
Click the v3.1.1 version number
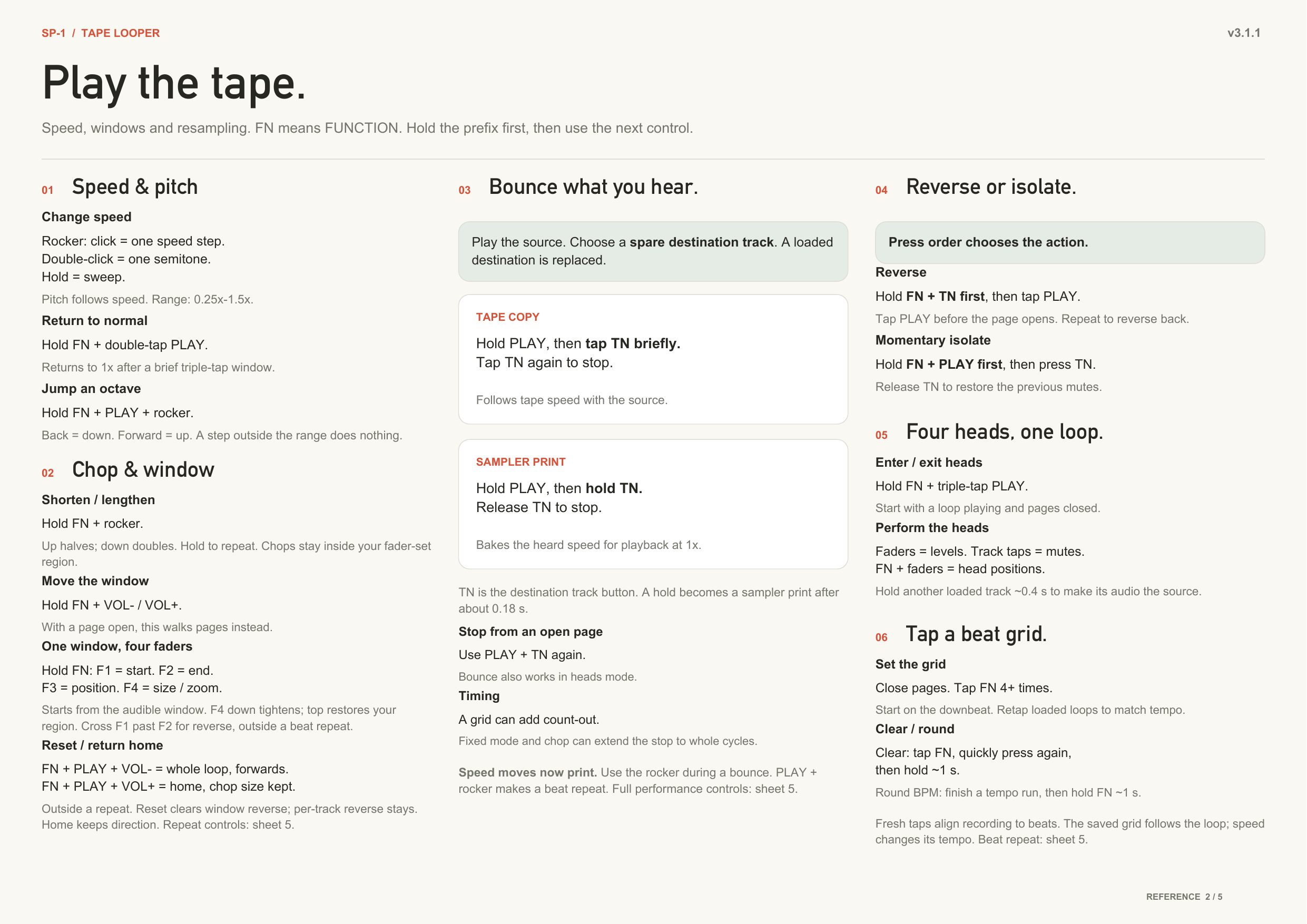point(1243,33)
